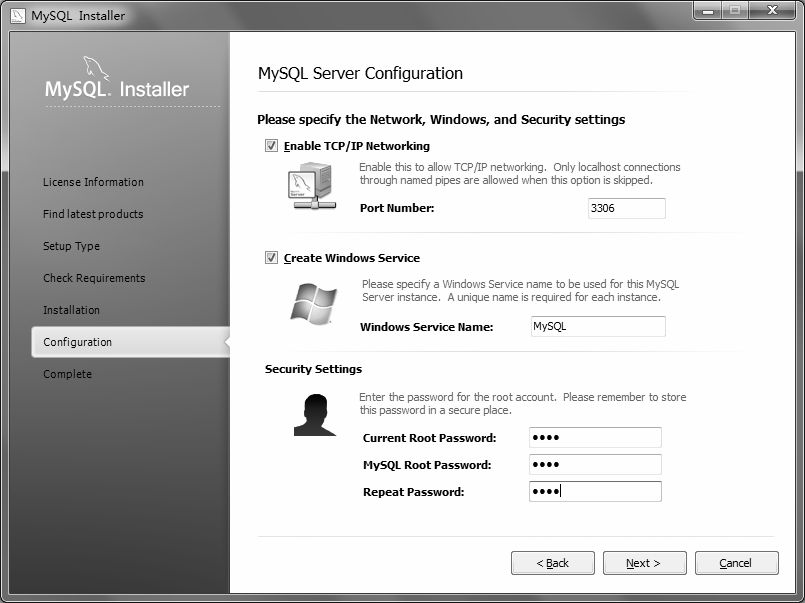Toggle Enable TCP/IP Networking checkbox
This screenshot has height=603, width=805.
click(x=271, y=146)
